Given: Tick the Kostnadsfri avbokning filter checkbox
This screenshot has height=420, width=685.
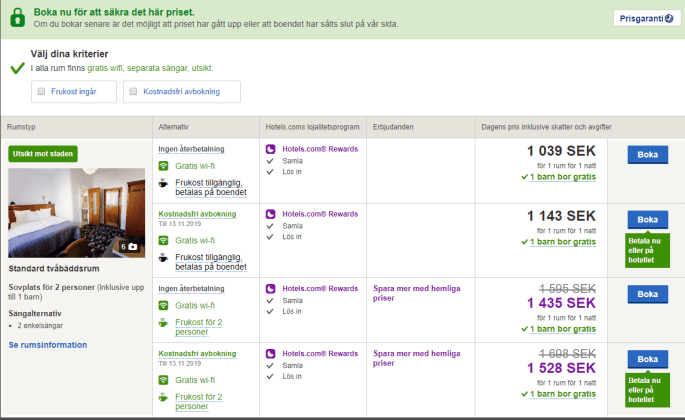Looking at the screenshot, I should [x=134, y=92].
